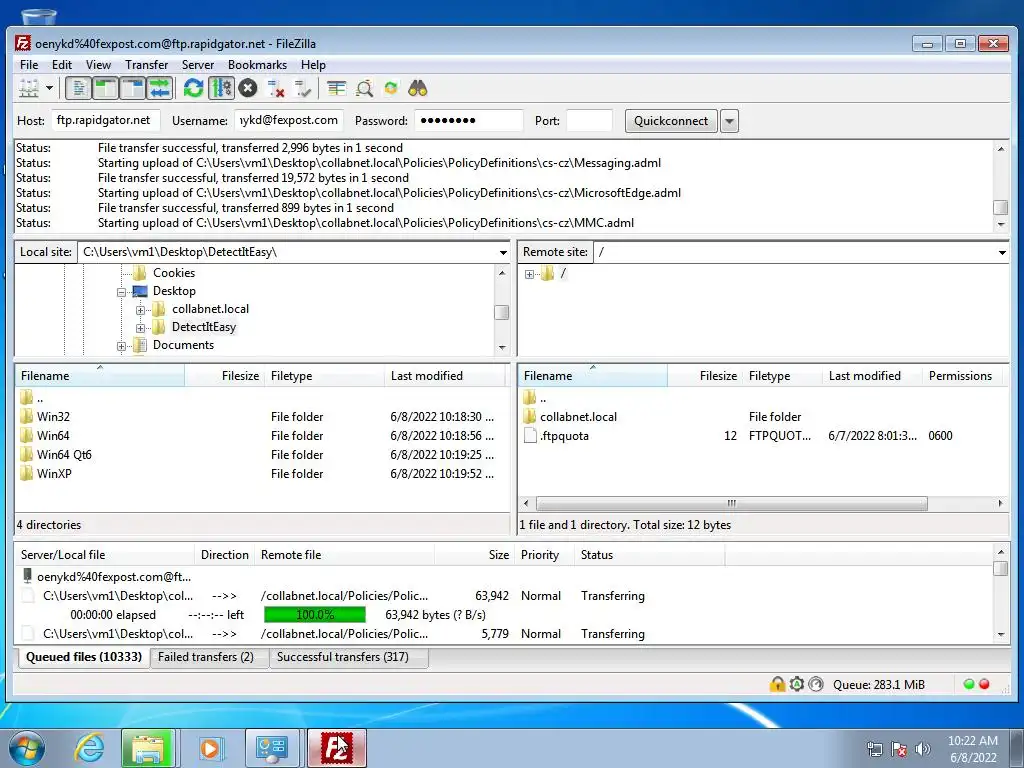Sort local list by Last modified
This screenshot has height=768, width=1024.
444,376
